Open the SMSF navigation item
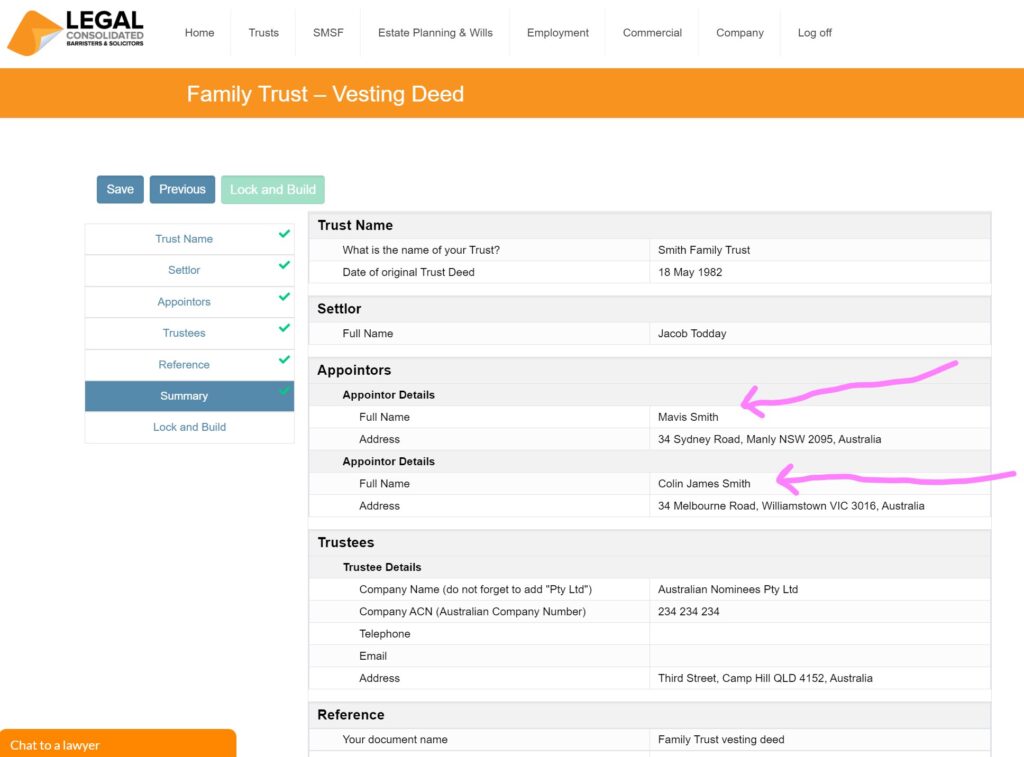1024x757 pixels. pos(327,32)
